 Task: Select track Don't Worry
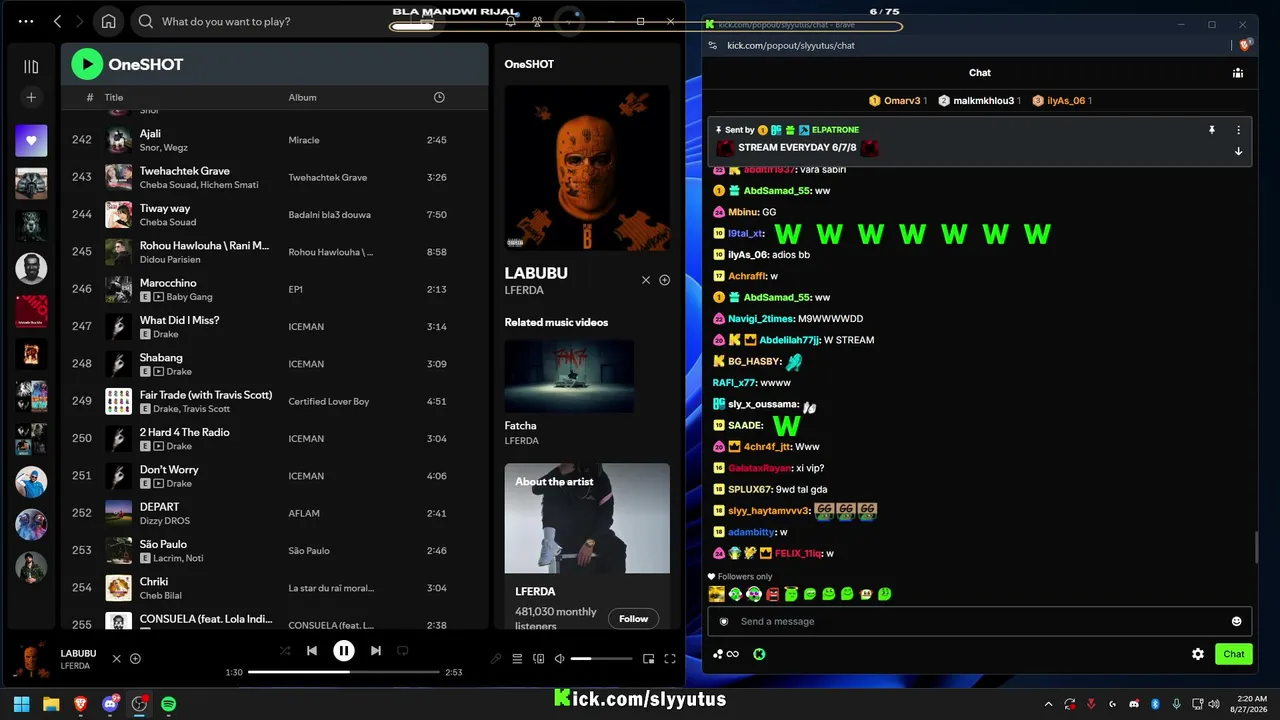pyautogui.click(x=169, y=469)
